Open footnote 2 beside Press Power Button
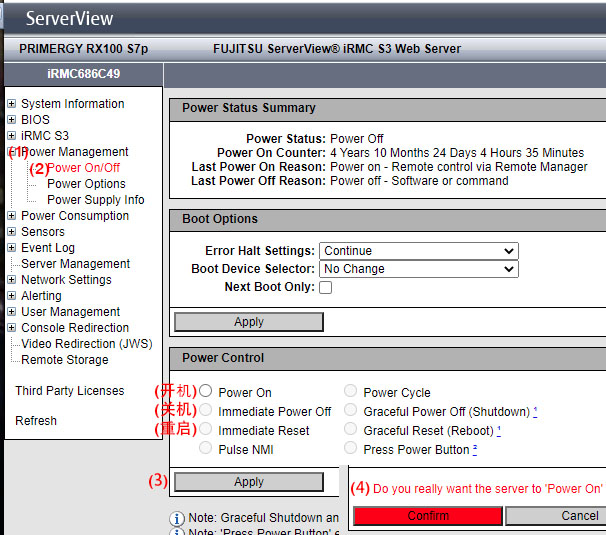The width and height of the screenshot is (606, 535). (x=475, y=450)
